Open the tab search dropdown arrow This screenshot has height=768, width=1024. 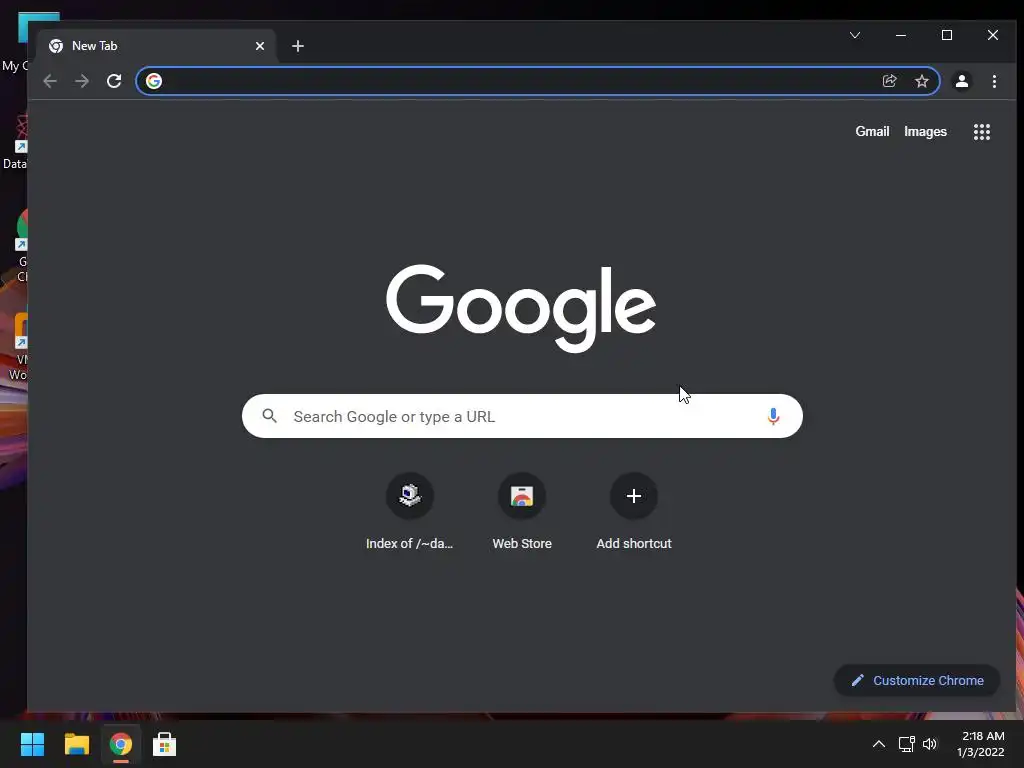855,35
